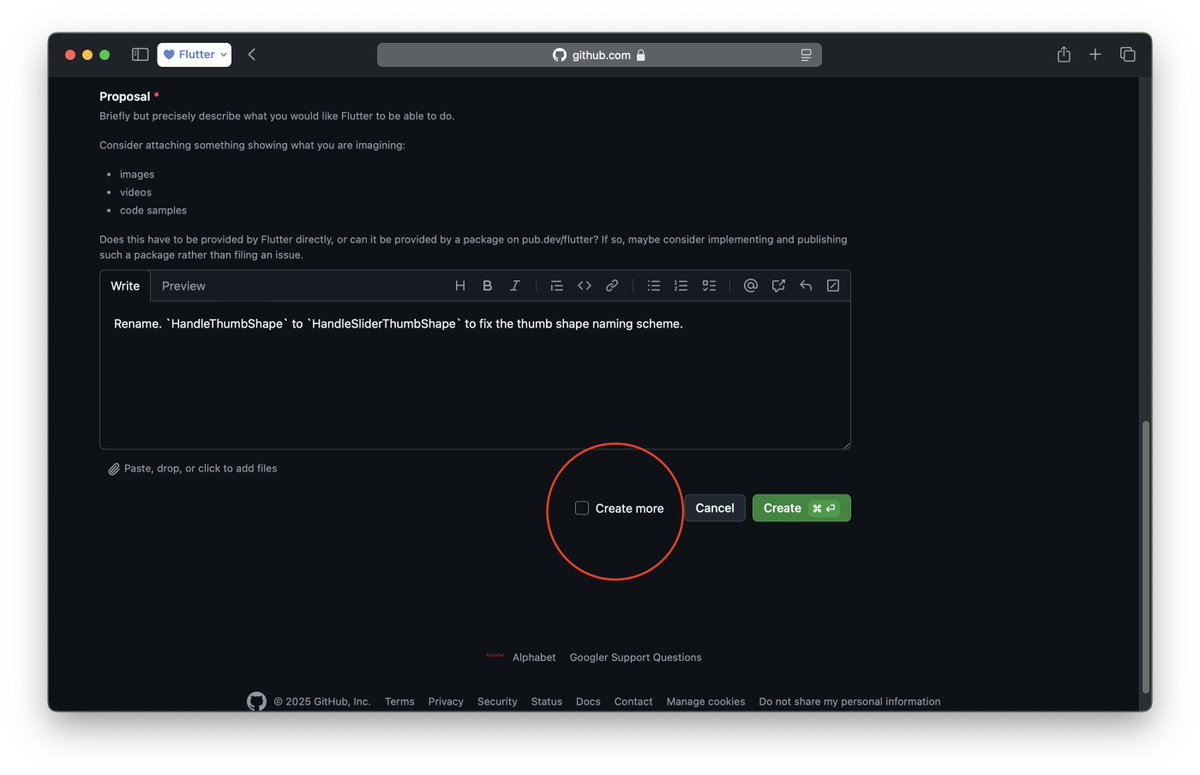Apply bold formatting in the editor toolbar
The width and height of the screenshot is (1200, 775).
tap(487, 286)
